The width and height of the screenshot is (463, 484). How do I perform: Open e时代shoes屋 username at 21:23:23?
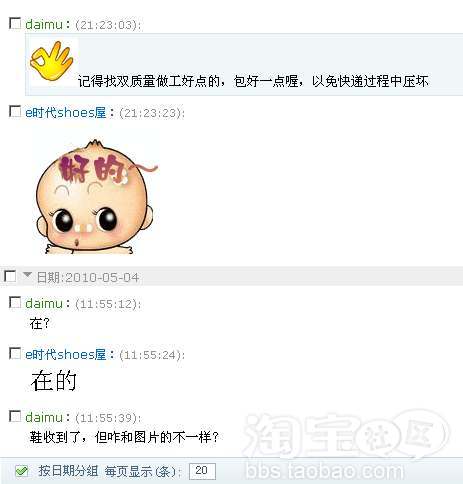pyautogui.click(x=66, y=113)
